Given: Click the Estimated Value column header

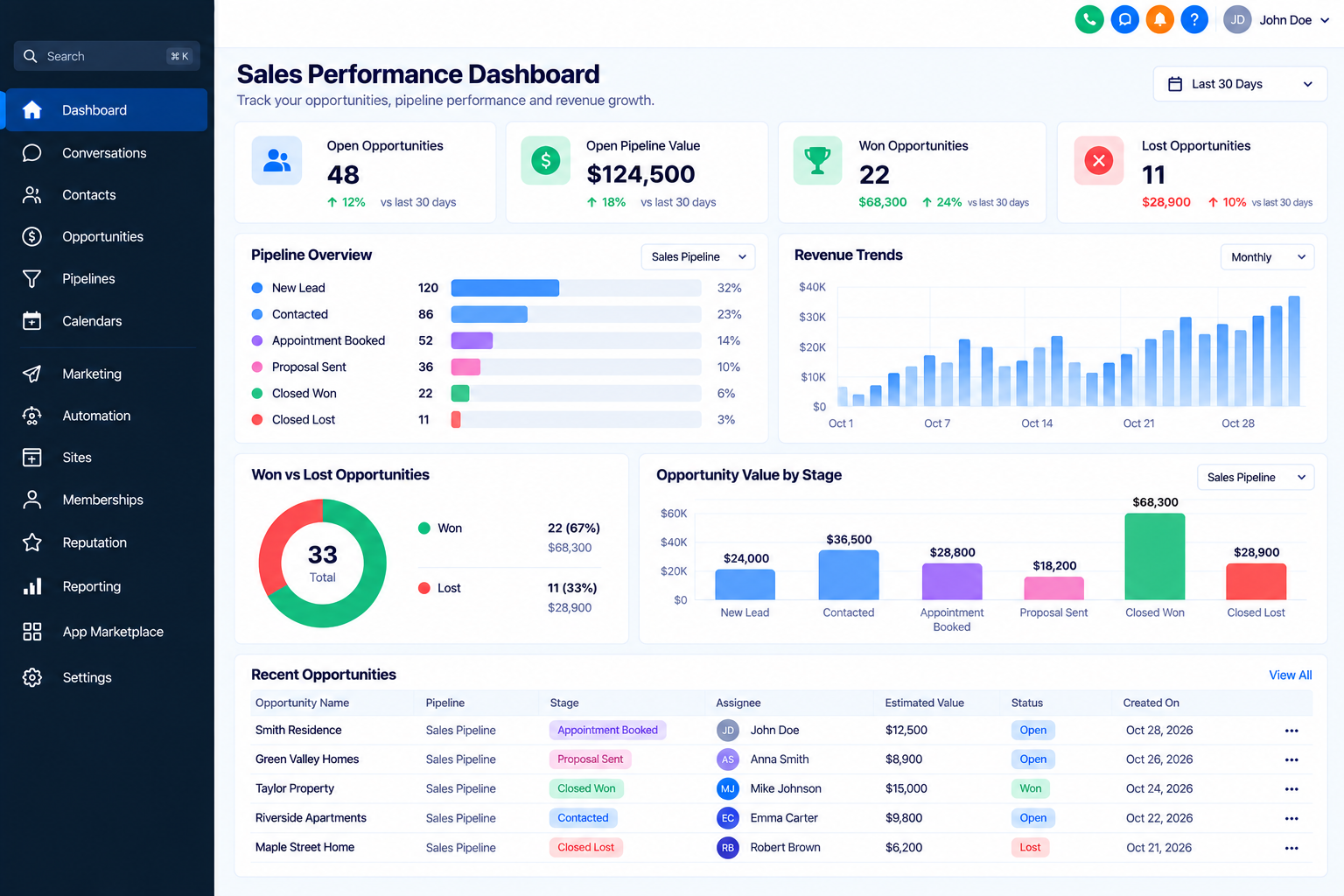Looking at the screenshot, I should coord(924,703).
